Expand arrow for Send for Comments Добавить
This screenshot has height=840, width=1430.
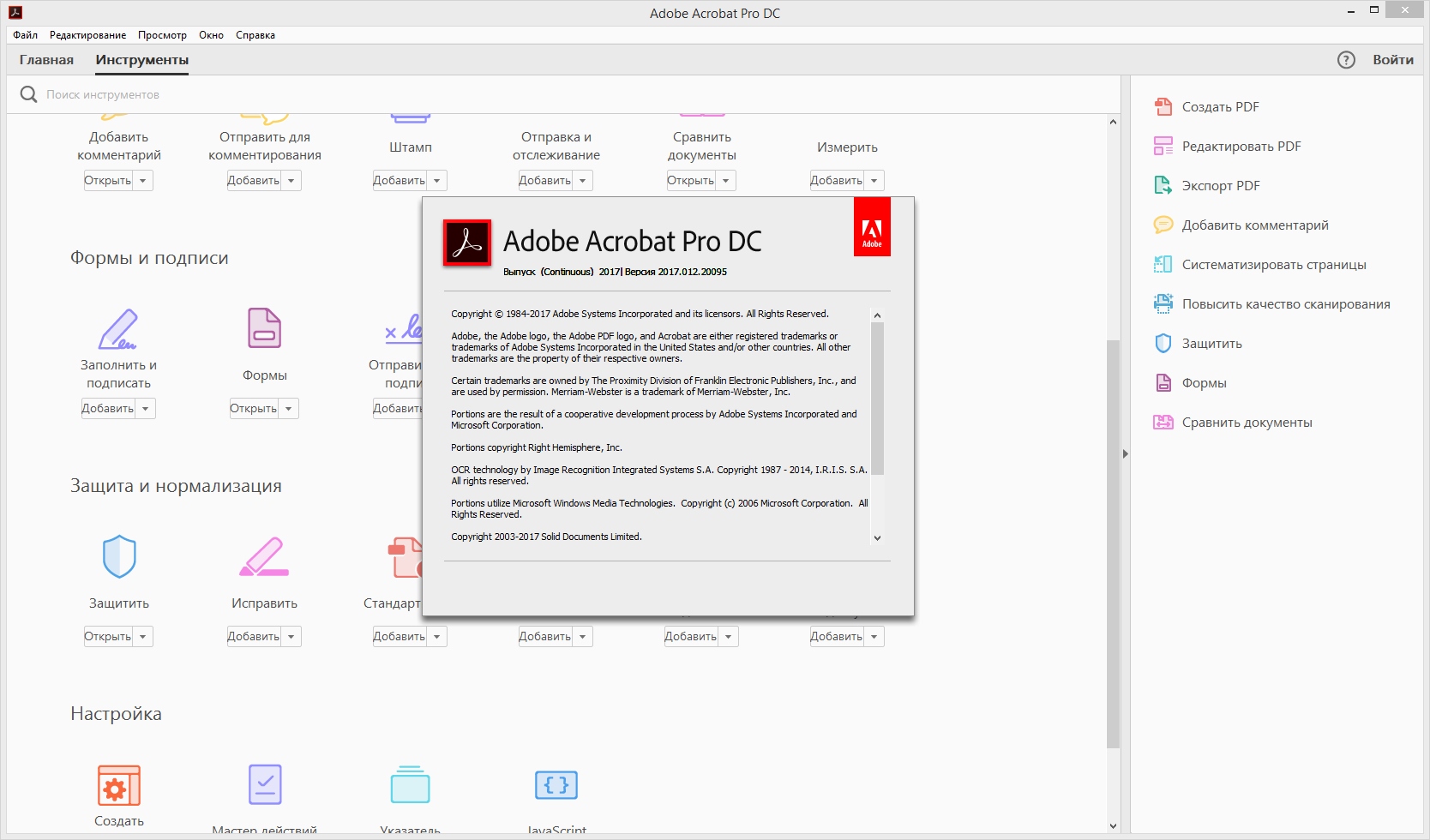click(x=291, y=181)
